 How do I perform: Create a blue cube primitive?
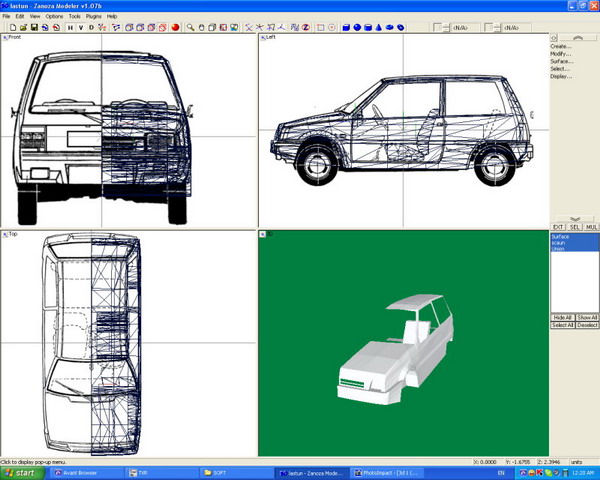(x=346, y=28)
